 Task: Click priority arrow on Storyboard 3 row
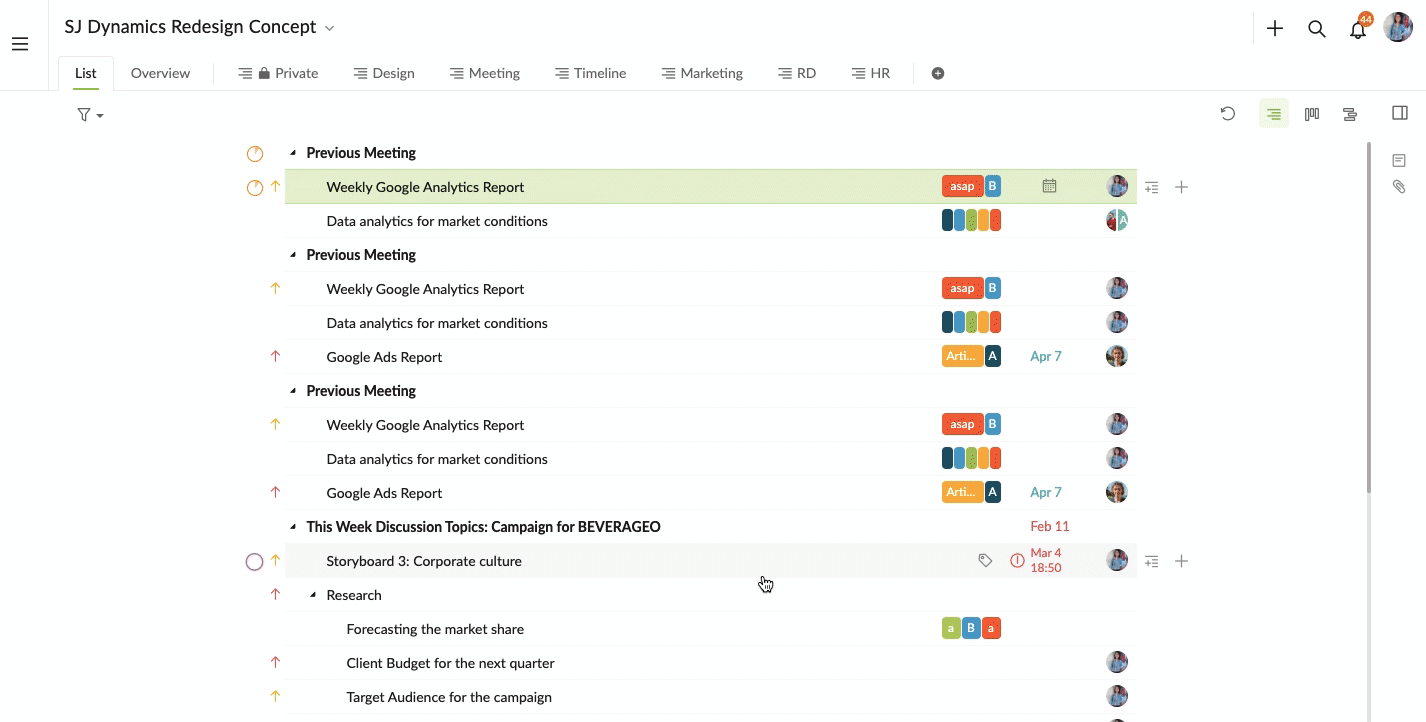(x=276, y=560)
